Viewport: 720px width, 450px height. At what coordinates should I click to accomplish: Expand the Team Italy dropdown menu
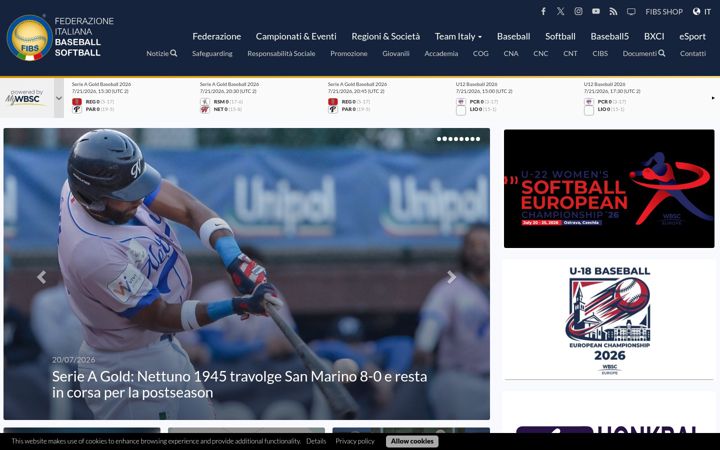(458, 36)
